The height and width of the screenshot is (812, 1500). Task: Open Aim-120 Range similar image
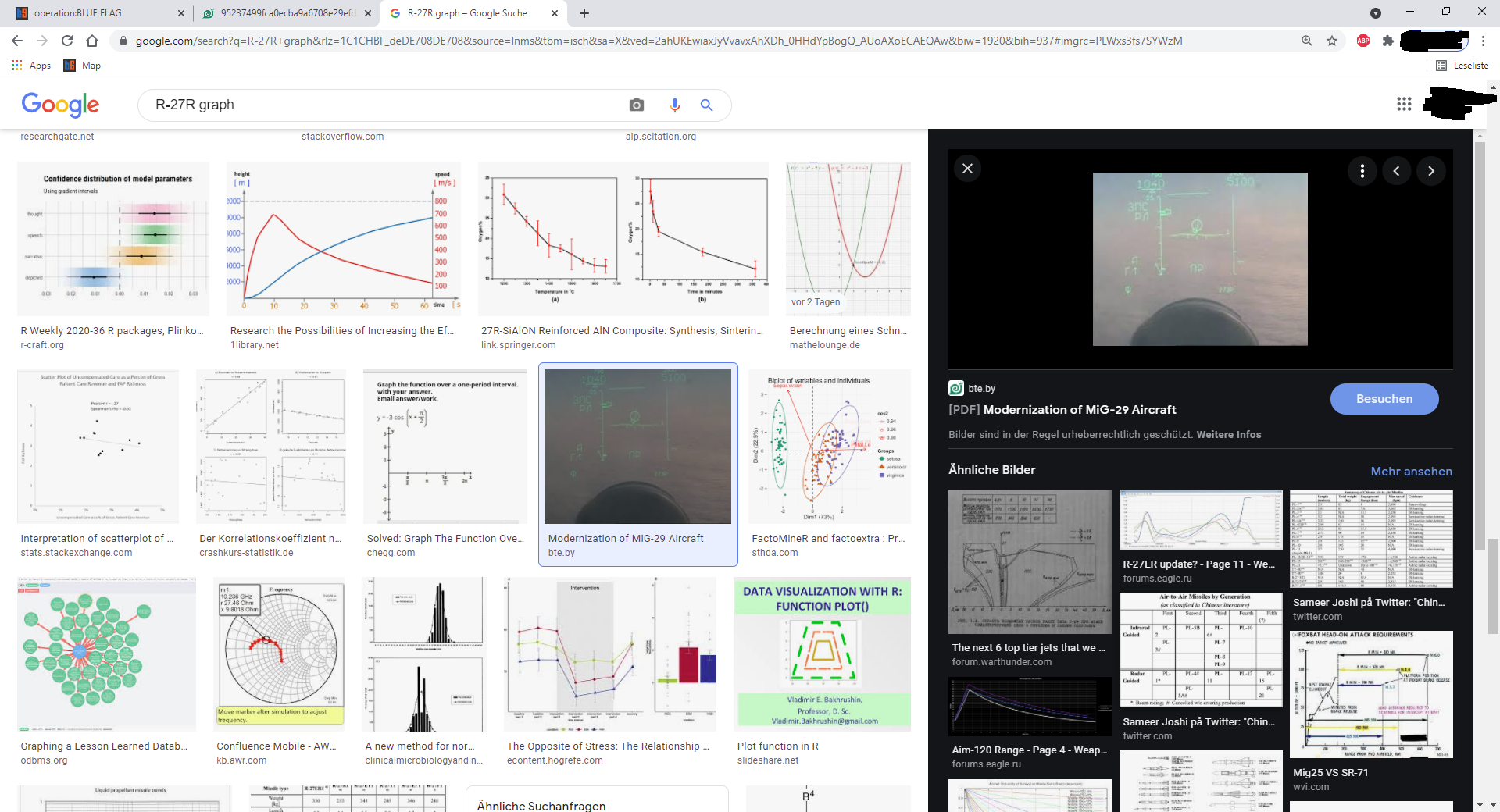pyautogui.click(x=1030, y=707)
